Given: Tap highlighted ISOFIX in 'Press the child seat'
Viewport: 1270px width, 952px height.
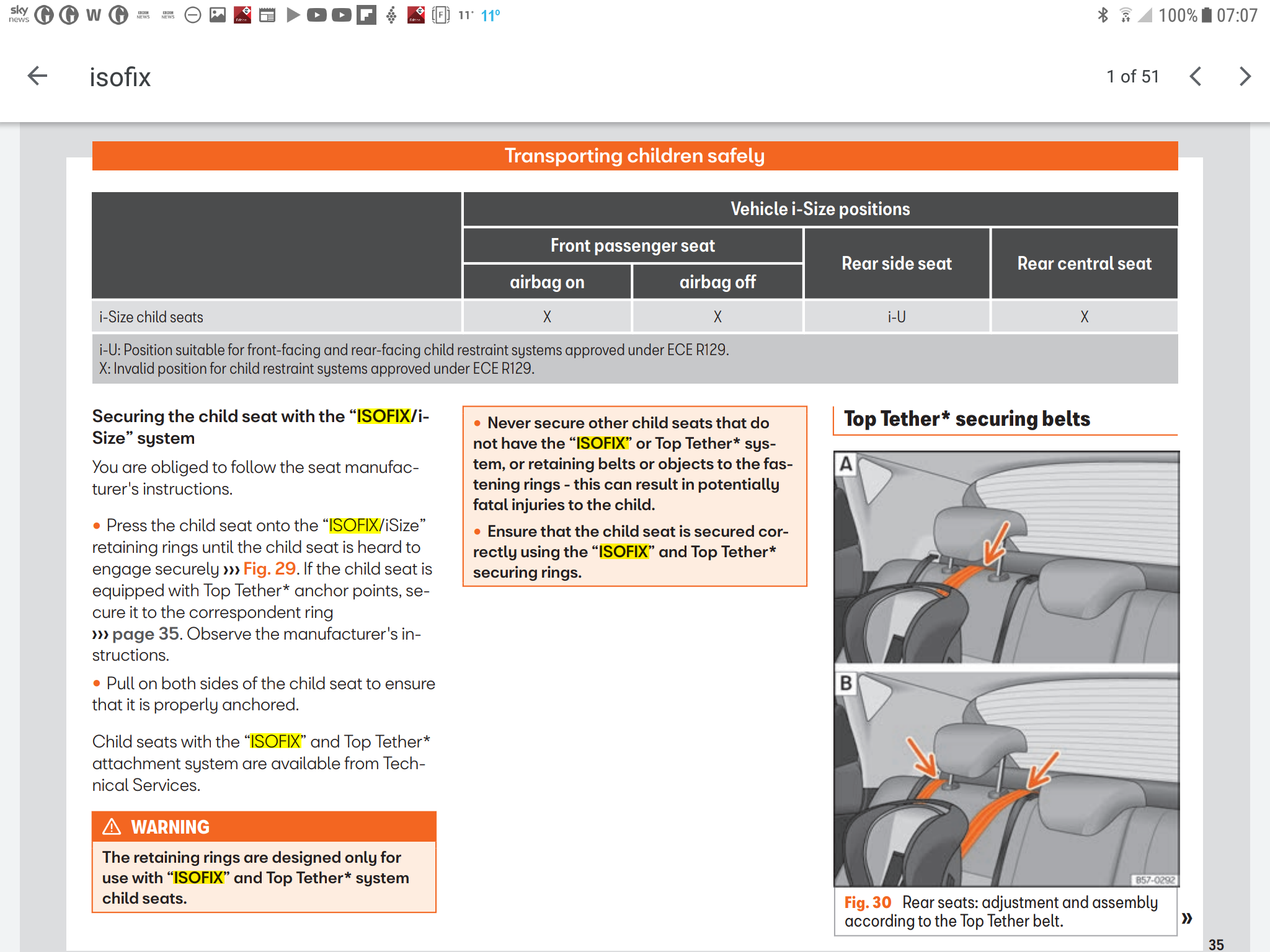Looking at the screenshot, I should [353, 525].
